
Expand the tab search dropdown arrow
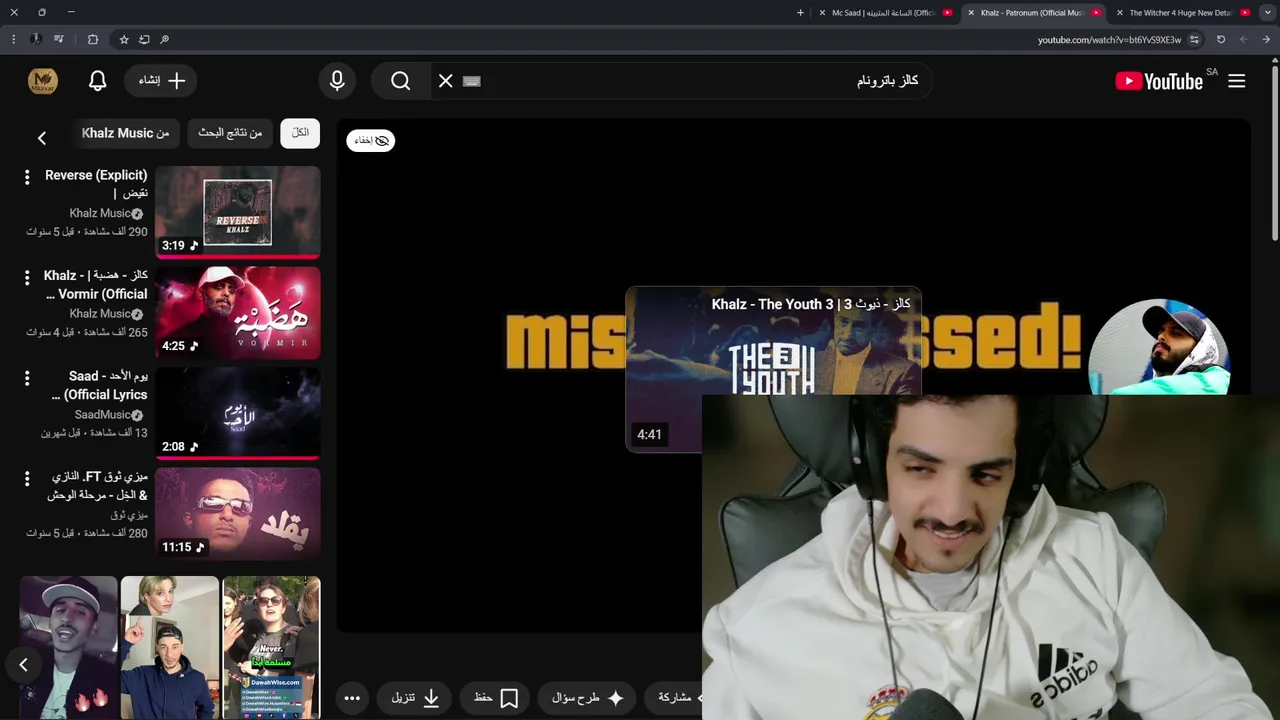click(1267, 13)
